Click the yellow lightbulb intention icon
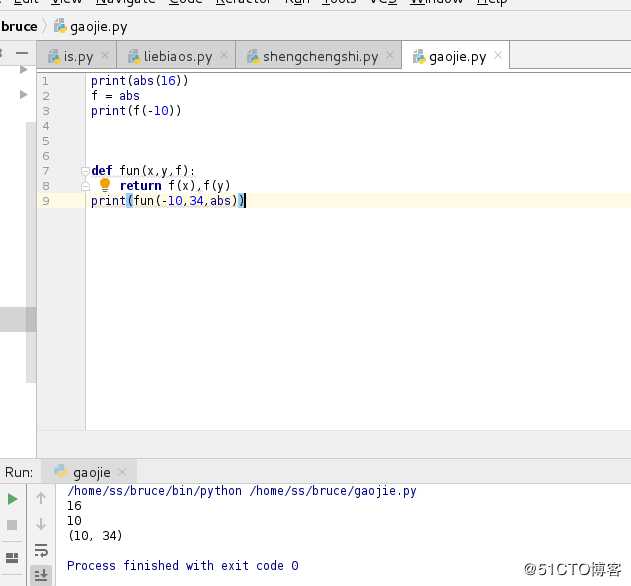This screenshot has height=586, width=631. (105, 185)
